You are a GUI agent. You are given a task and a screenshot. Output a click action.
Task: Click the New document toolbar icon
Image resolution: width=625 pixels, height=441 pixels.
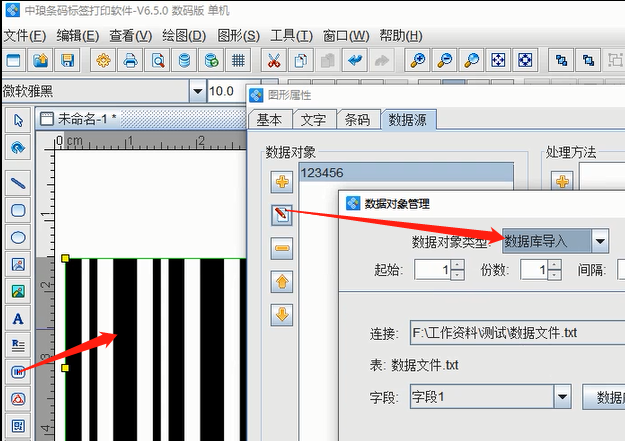(14, 61)
